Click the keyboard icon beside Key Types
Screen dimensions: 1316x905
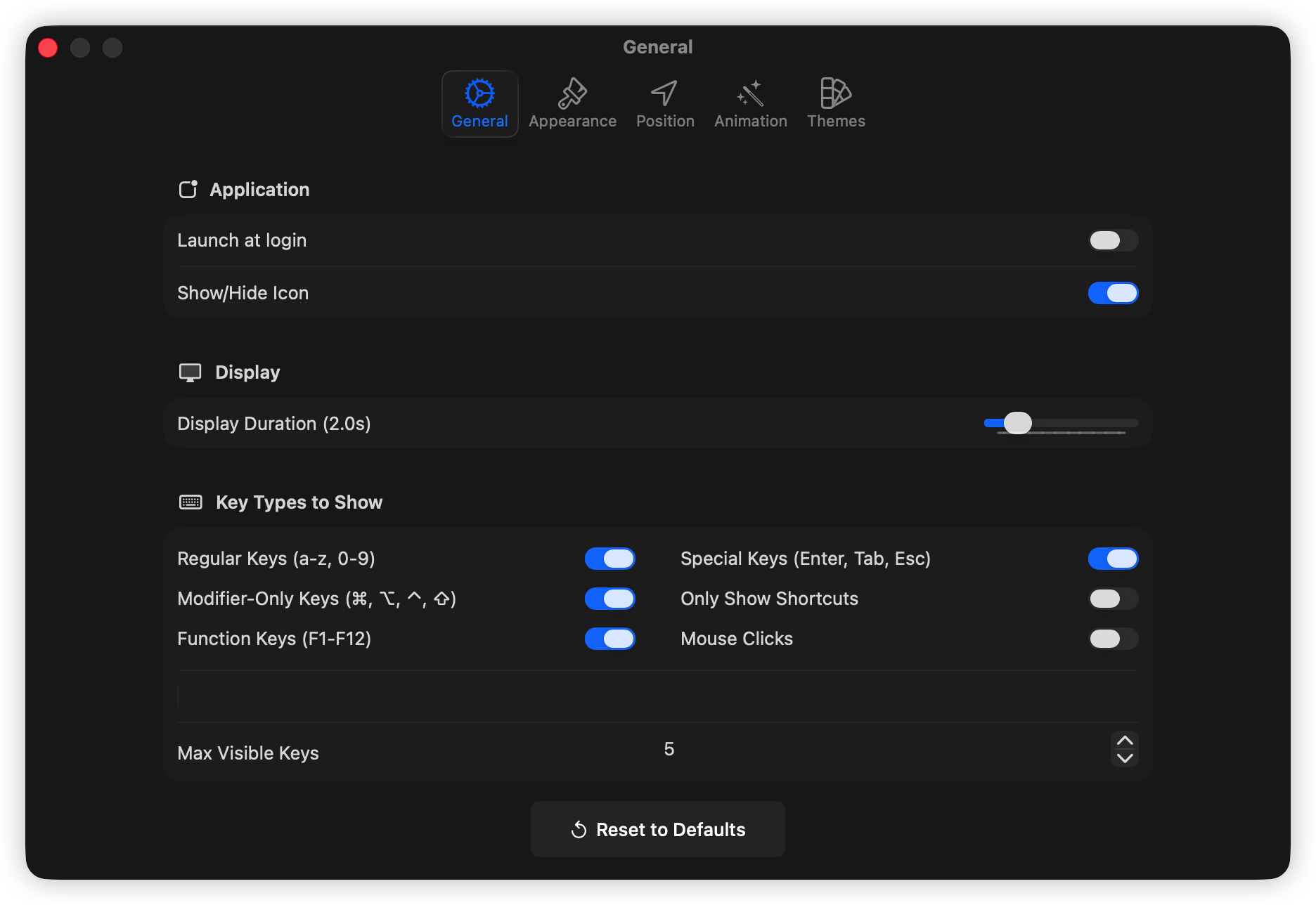coord(191,502)
